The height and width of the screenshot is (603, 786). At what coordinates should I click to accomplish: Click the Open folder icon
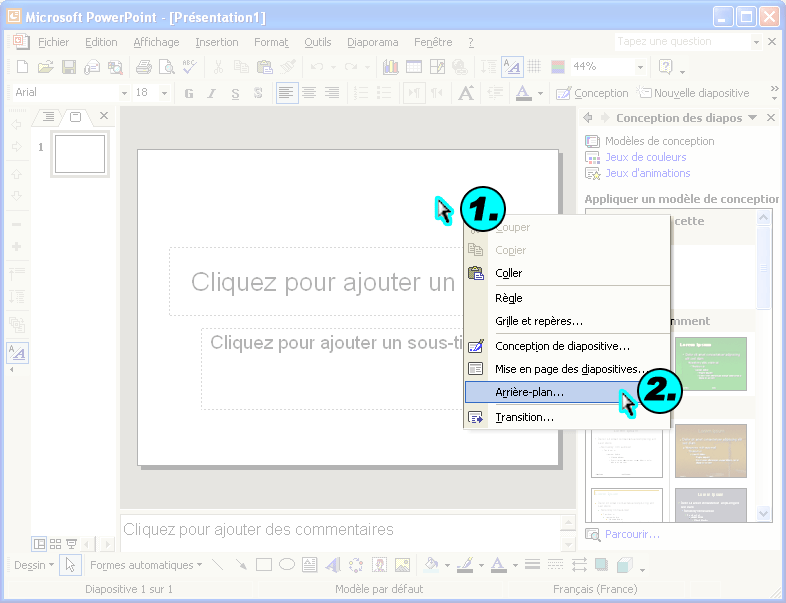[46, 66]
